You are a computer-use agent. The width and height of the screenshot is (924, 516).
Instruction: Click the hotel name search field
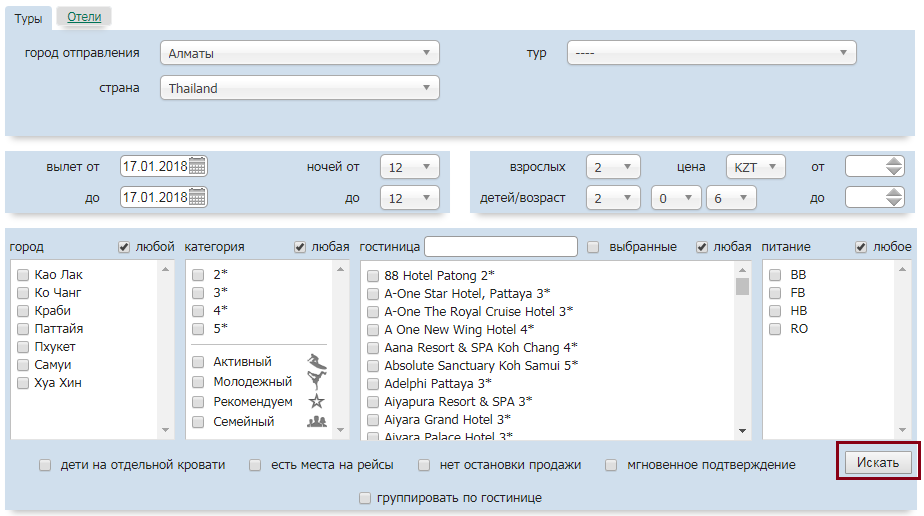501,247
